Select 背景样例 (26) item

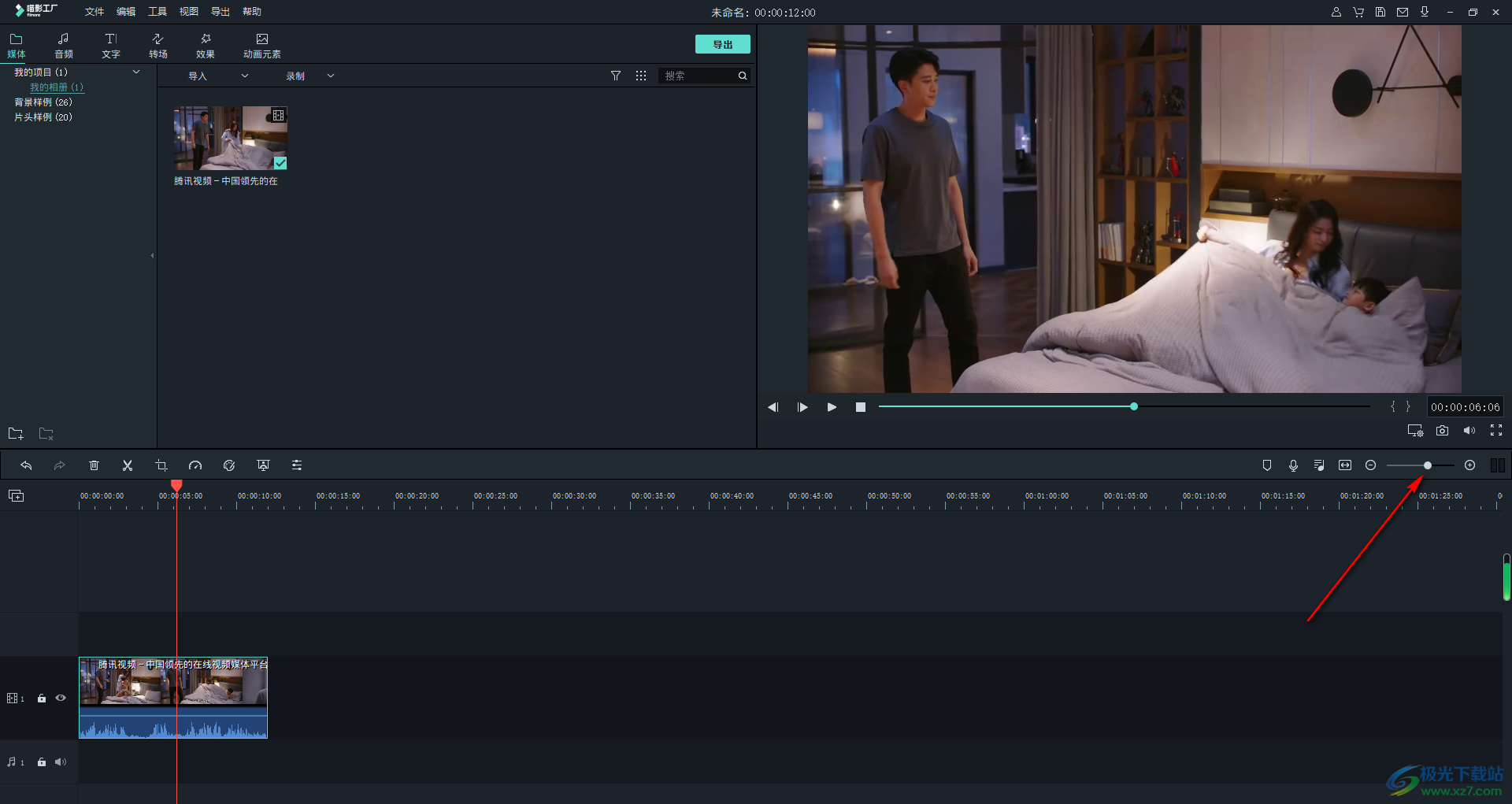(43, 102)
